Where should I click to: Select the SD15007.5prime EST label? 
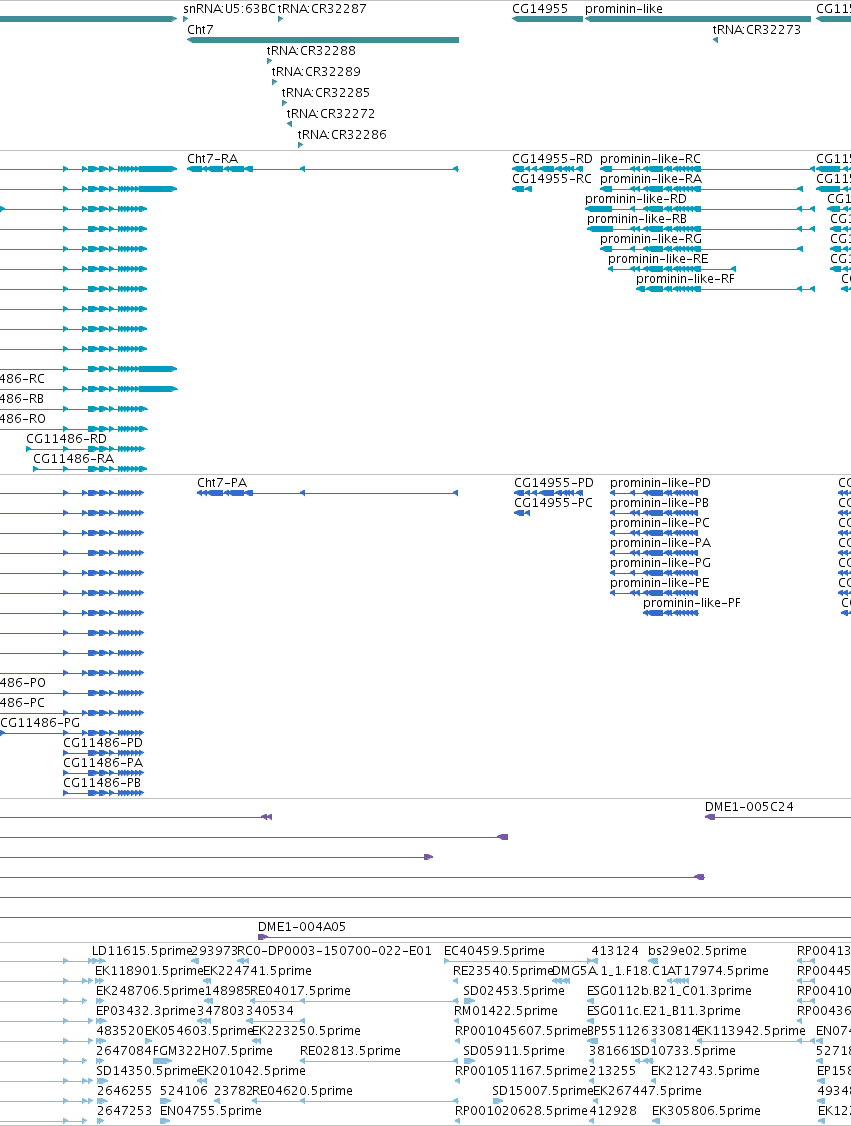point(543,1090)
